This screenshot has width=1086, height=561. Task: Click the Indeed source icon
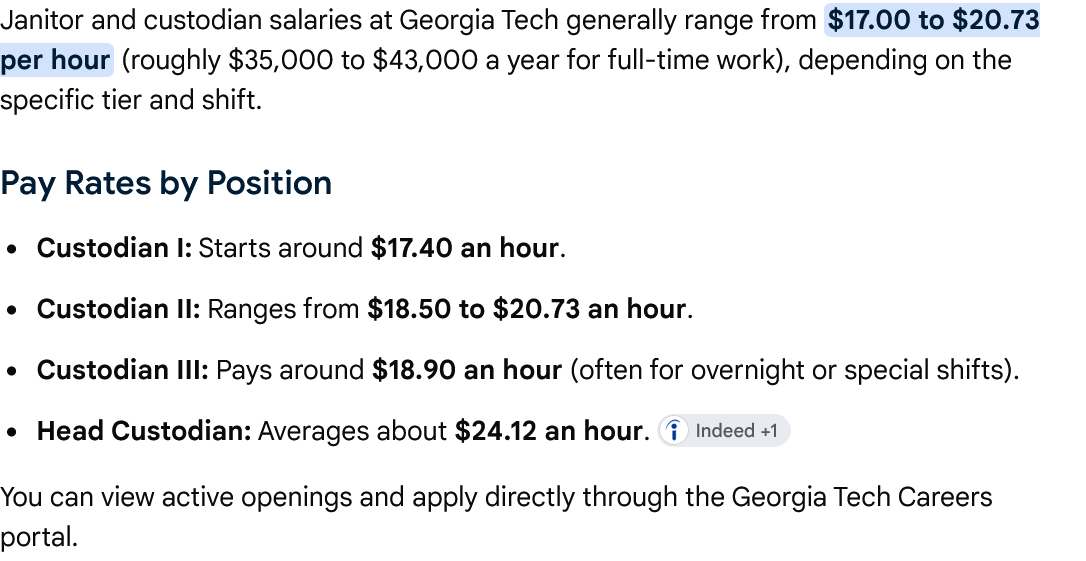click(x=673, y=431)
